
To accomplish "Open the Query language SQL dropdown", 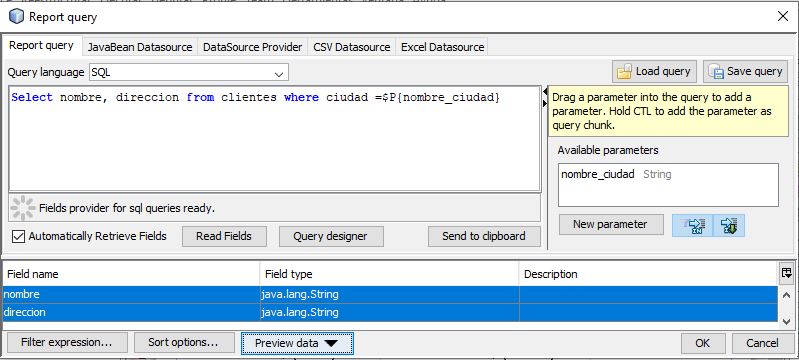I will click(x=189, y=72).
